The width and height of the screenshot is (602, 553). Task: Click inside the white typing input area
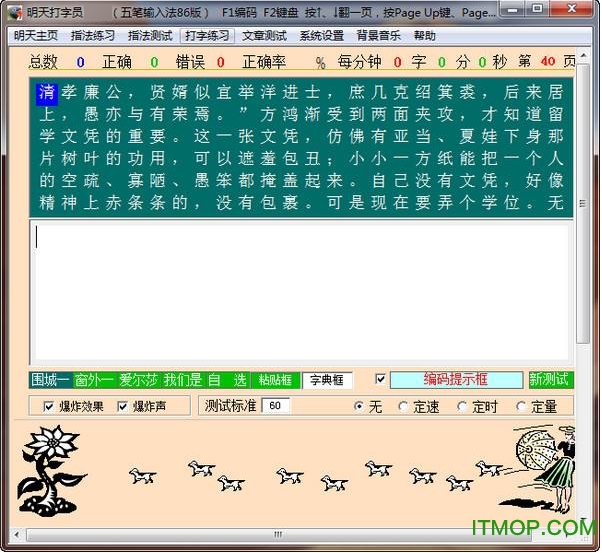pos(300,290)
